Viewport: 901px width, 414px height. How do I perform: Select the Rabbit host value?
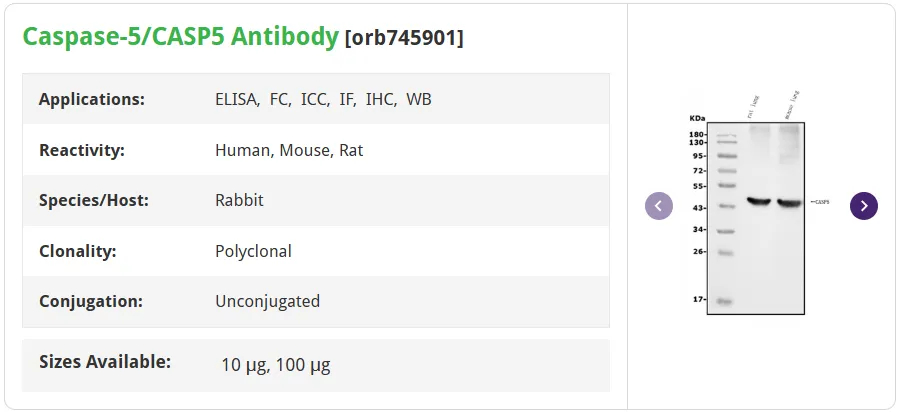click(239, 201)
